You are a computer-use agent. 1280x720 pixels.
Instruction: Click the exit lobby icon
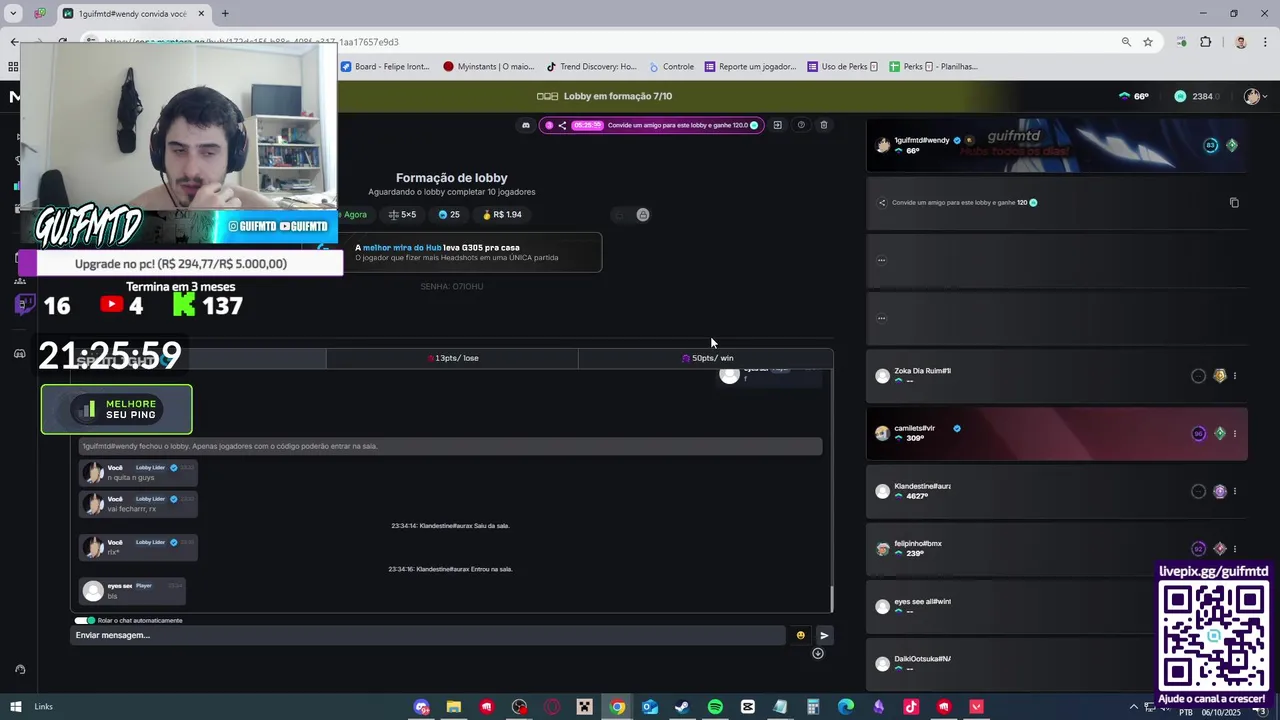click(x=777, y=125)
